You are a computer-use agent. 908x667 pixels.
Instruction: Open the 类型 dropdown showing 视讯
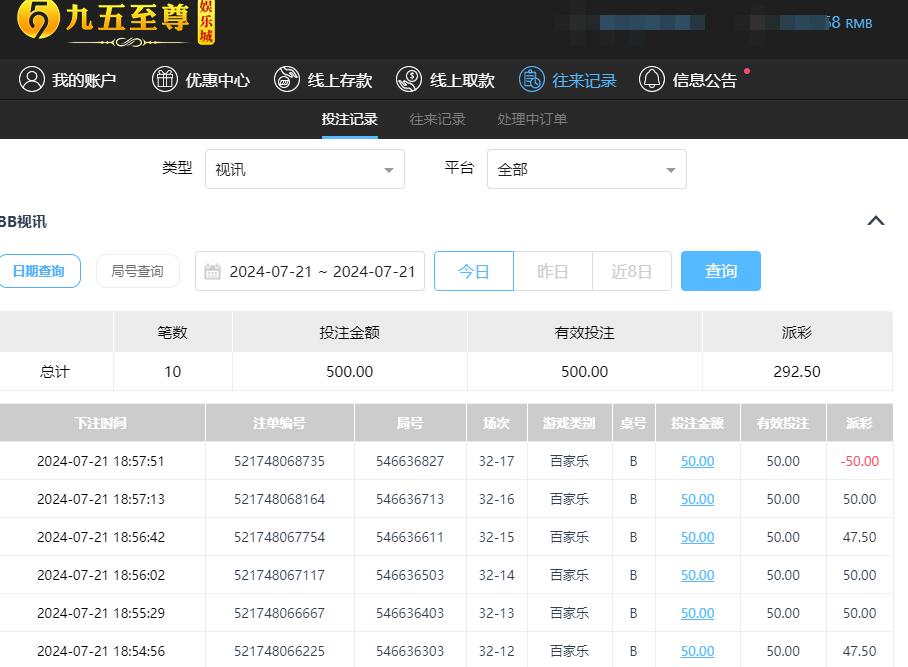pyautogui.click(x=304, y=169)
